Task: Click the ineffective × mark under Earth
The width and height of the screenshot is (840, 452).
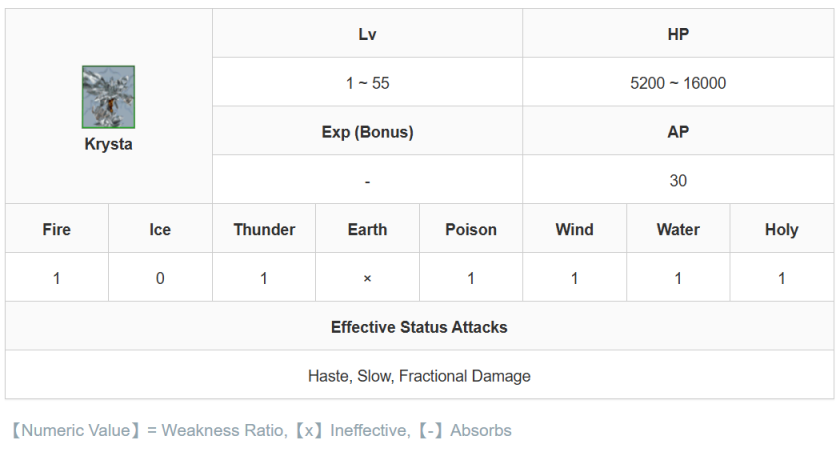Action: 367,279
